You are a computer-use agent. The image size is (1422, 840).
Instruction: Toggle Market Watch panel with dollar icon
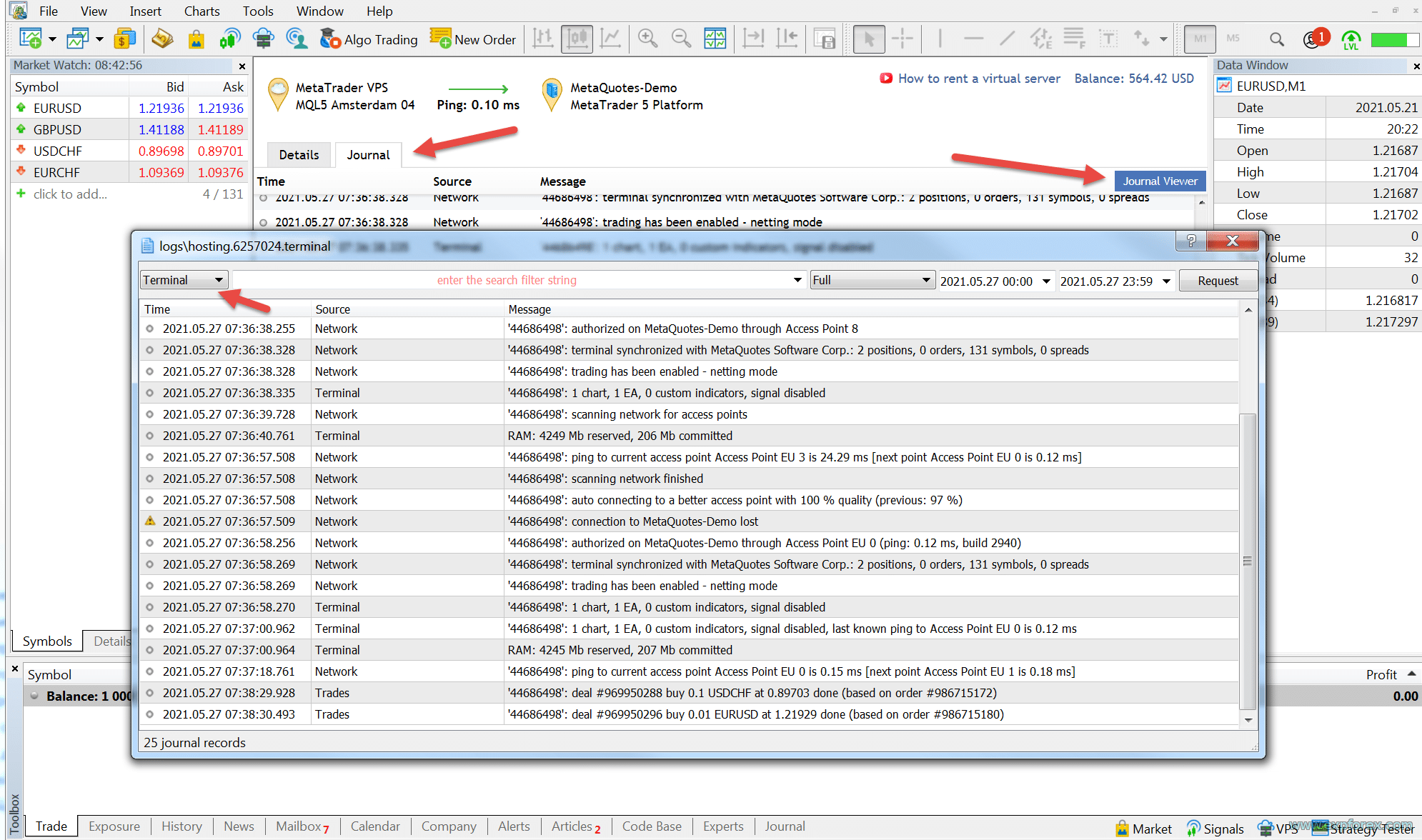(x=124, y=39)
